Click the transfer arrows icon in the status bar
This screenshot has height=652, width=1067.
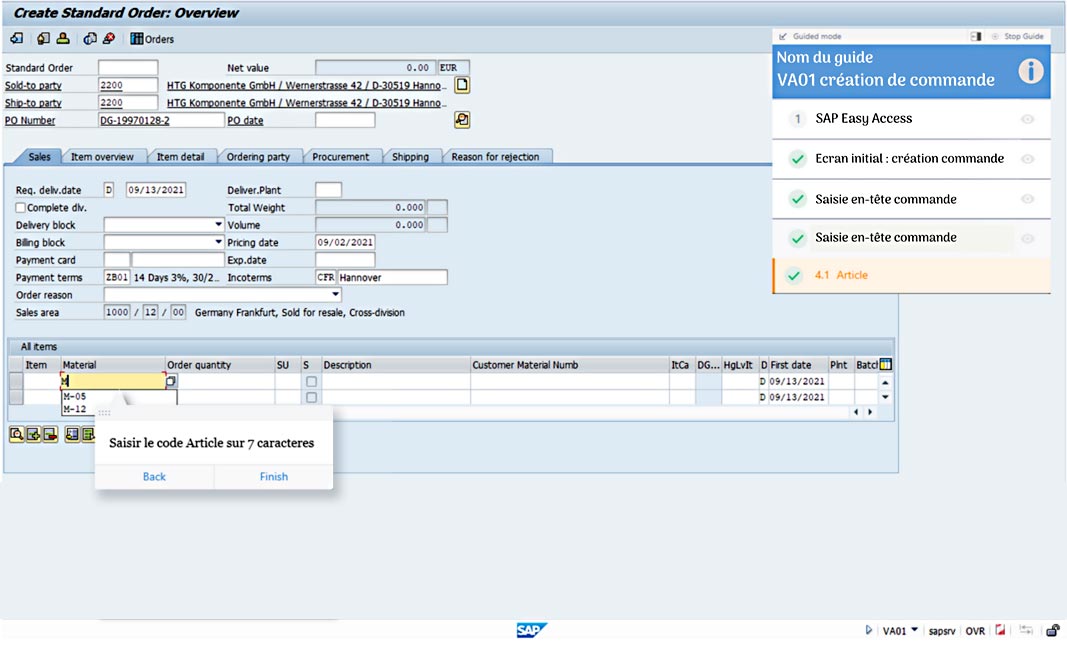click(1026, 630)
